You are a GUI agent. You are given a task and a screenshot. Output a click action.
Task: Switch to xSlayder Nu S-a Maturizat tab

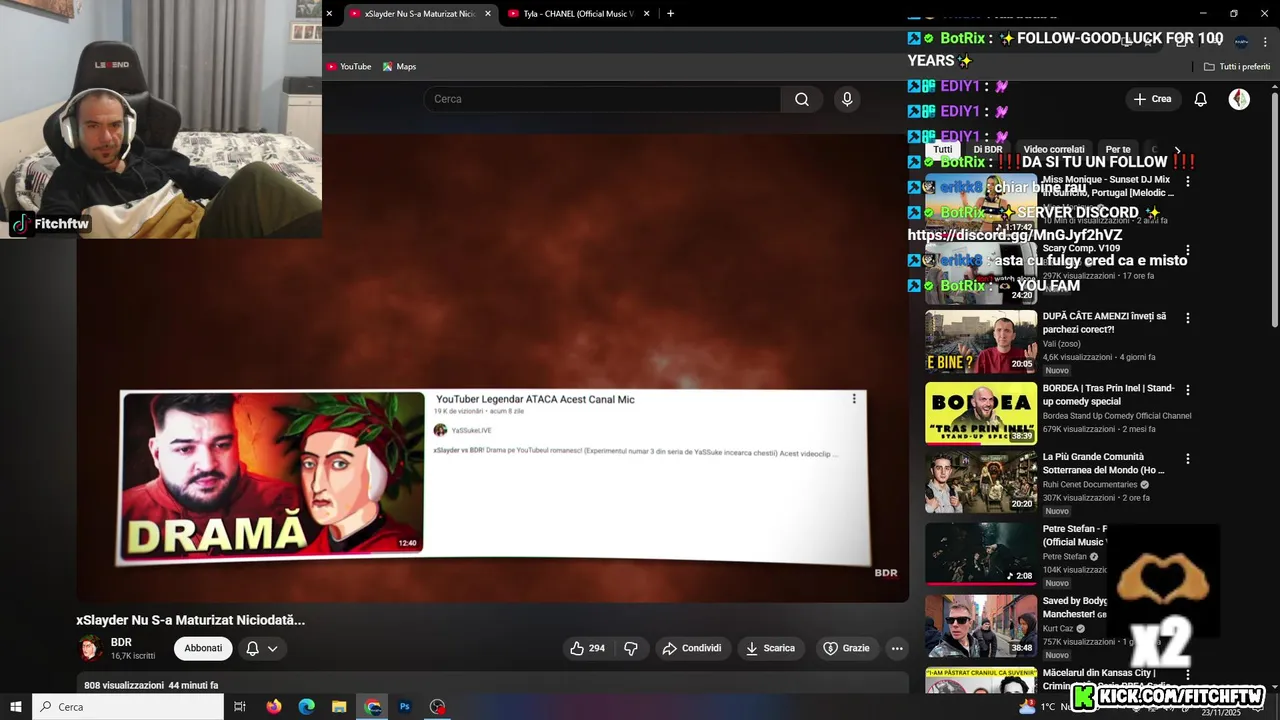click(420, 14)
